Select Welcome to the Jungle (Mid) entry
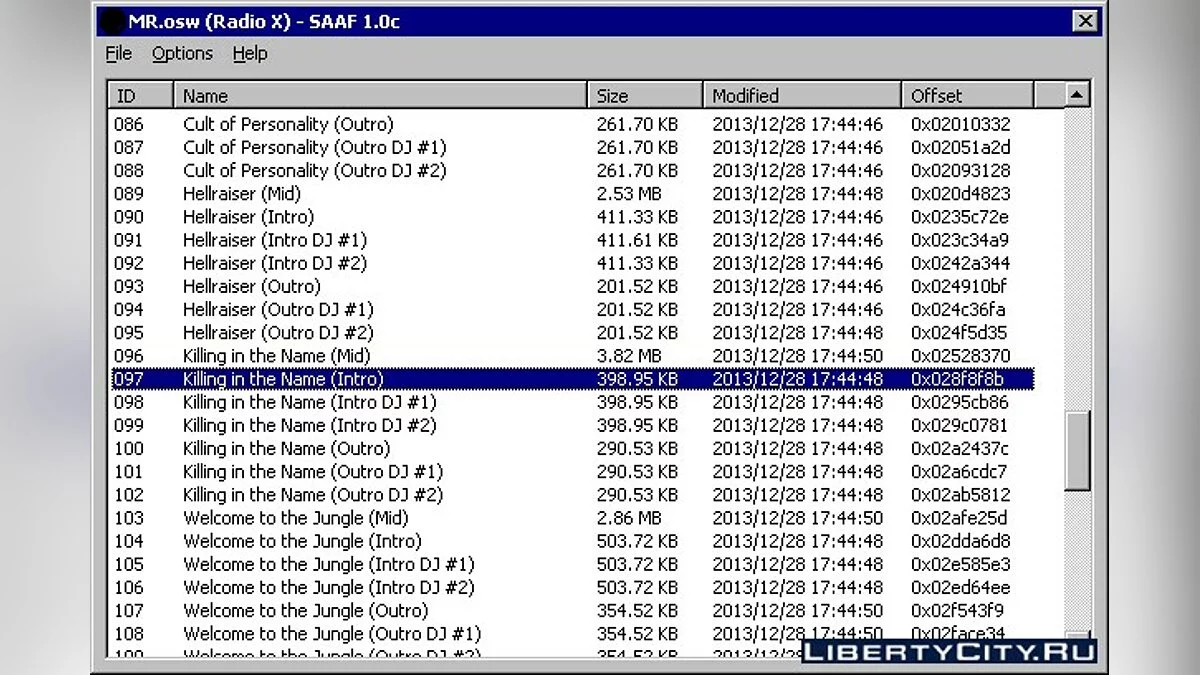Viewport: 1200px width, 675px height. tap(296, 518)
